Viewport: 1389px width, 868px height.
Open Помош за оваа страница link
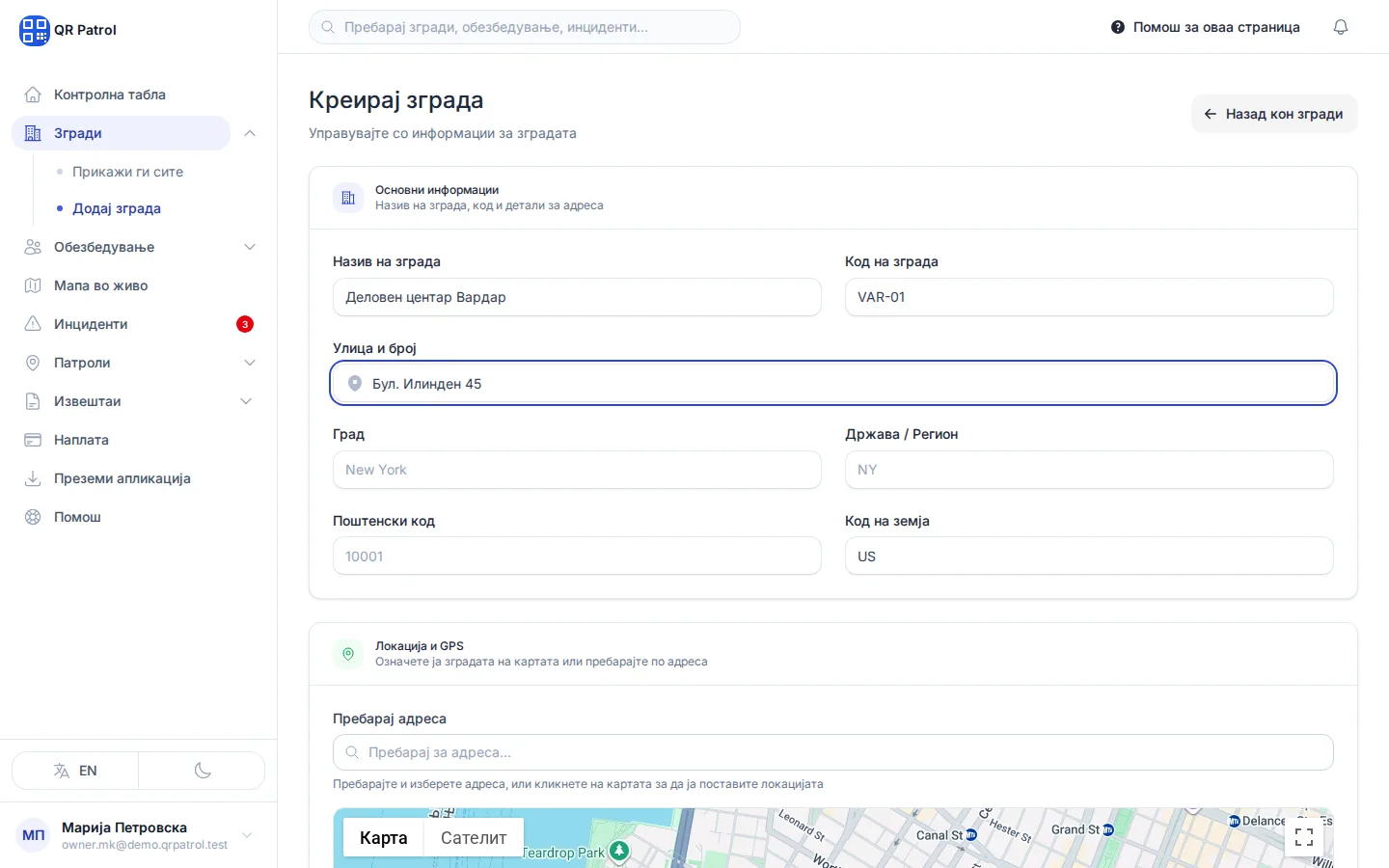tap(1206, 27)
